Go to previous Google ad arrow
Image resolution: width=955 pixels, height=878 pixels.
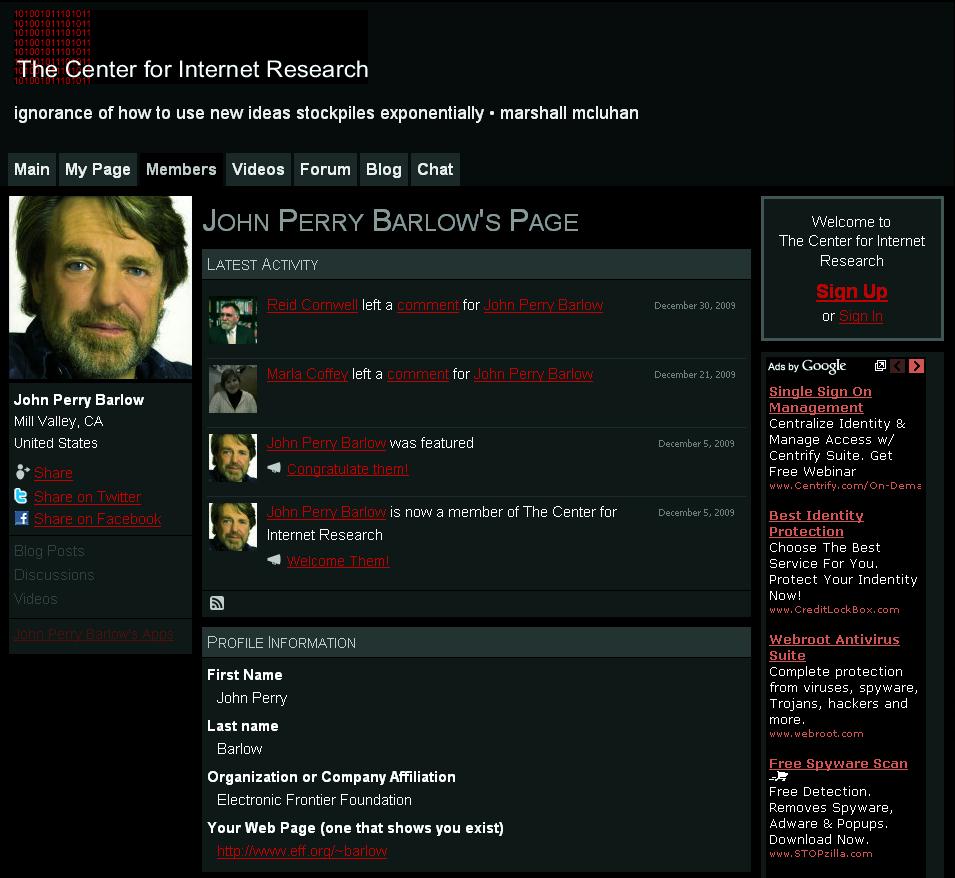tap(897, 366)
